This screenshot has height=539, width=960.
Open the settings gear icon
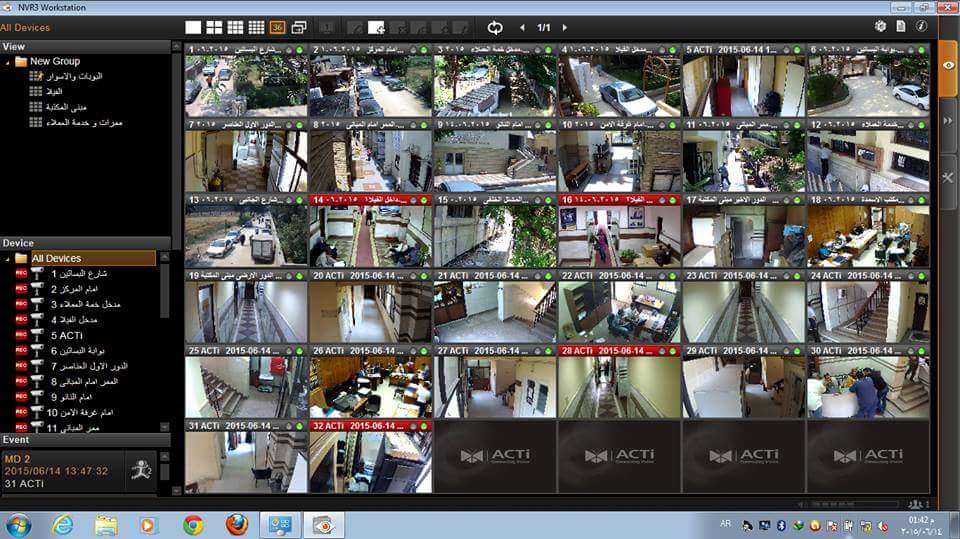(881, 26)
